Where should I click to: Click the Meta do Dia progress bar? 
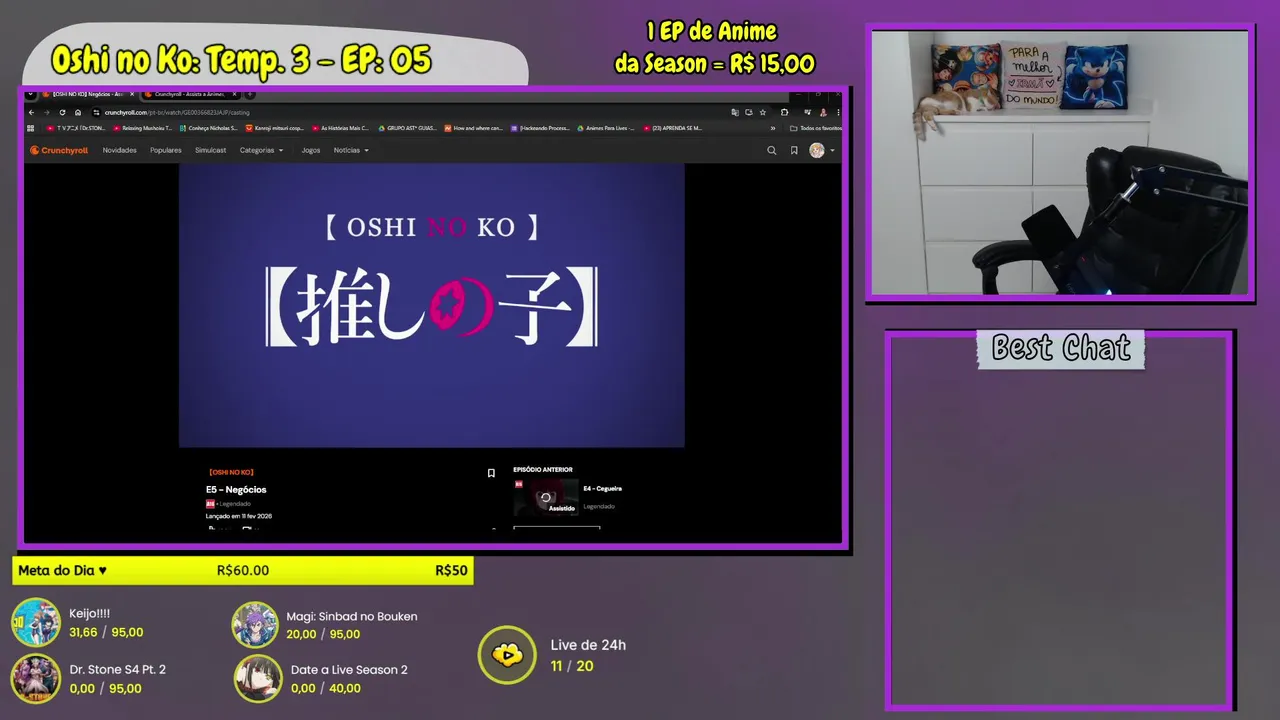click(x=243, y=571)
